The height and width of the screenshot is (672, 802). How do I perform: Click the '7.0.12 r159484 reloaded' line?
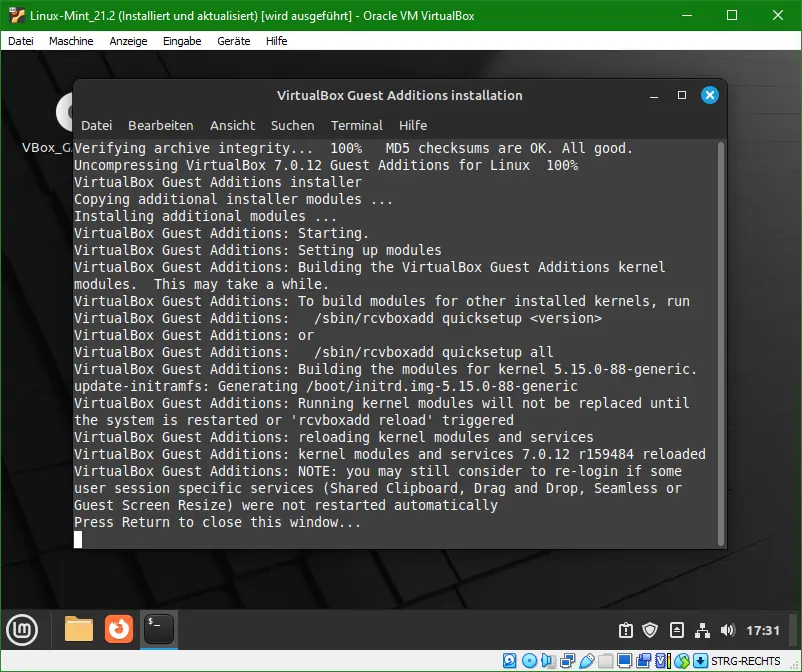390,454
